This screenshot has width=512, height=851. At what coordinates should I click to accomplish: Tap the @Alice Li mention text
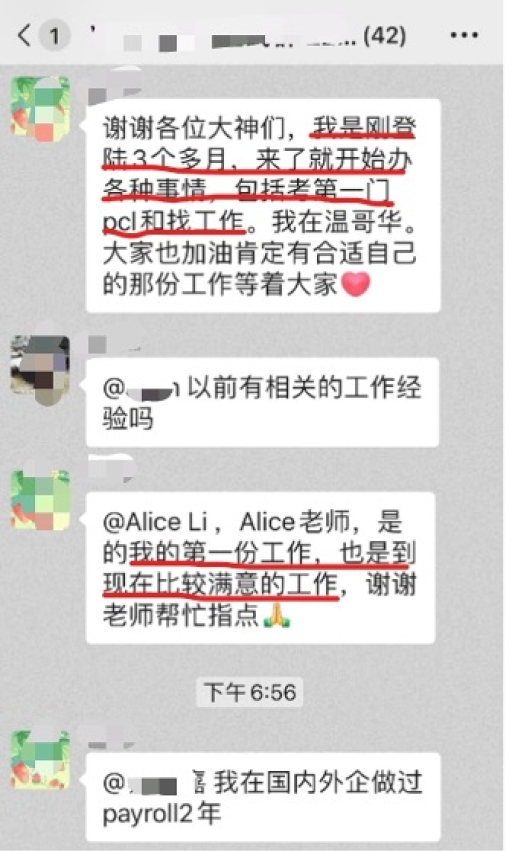pyautogui.click(x=155, y=522)
